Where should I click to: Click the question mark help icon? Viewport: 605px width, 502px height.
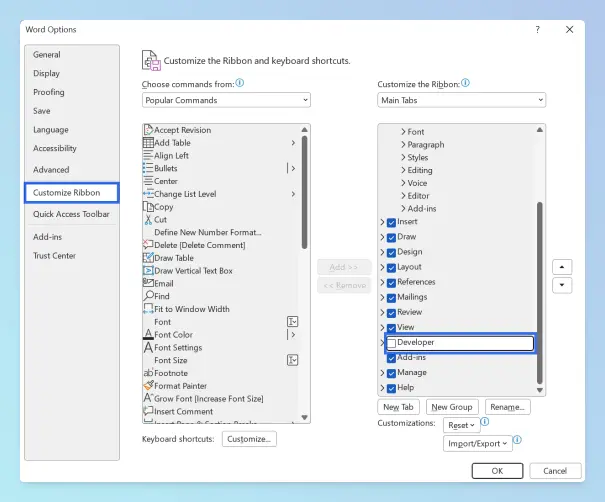(x=537, y=30)
